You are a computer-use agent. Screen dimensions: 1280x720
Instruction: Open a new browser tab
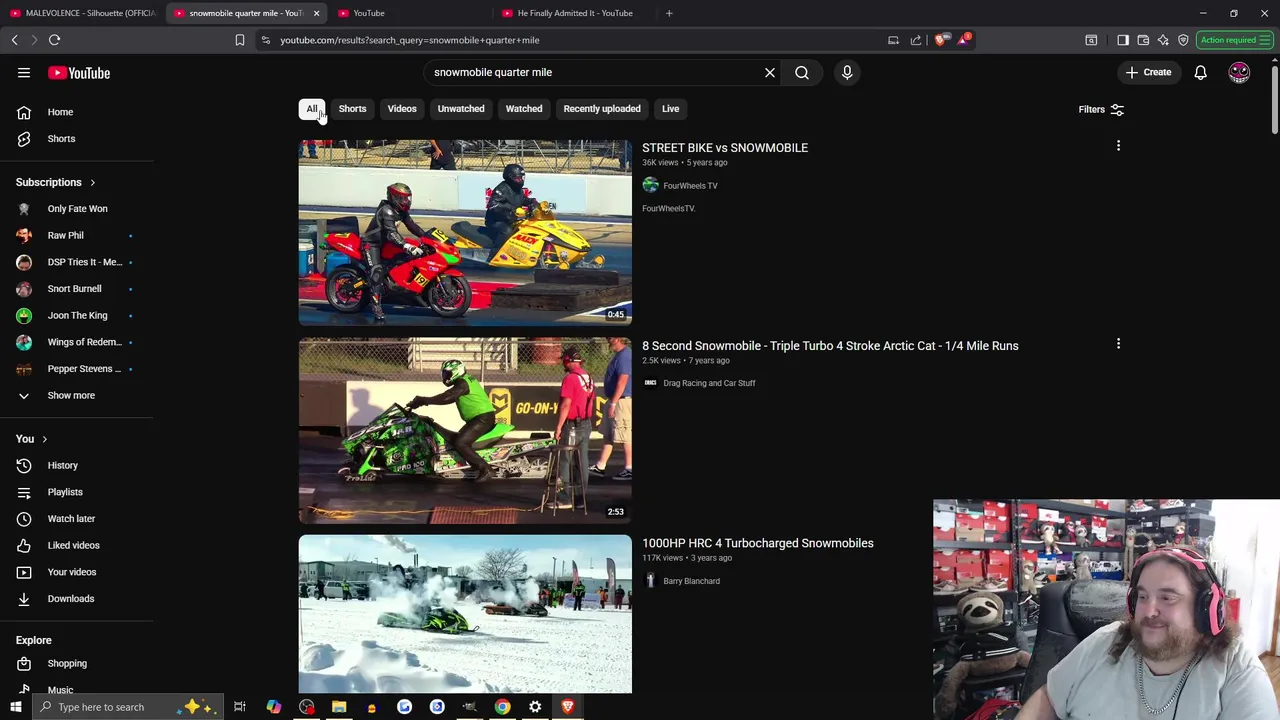[669, 13]
